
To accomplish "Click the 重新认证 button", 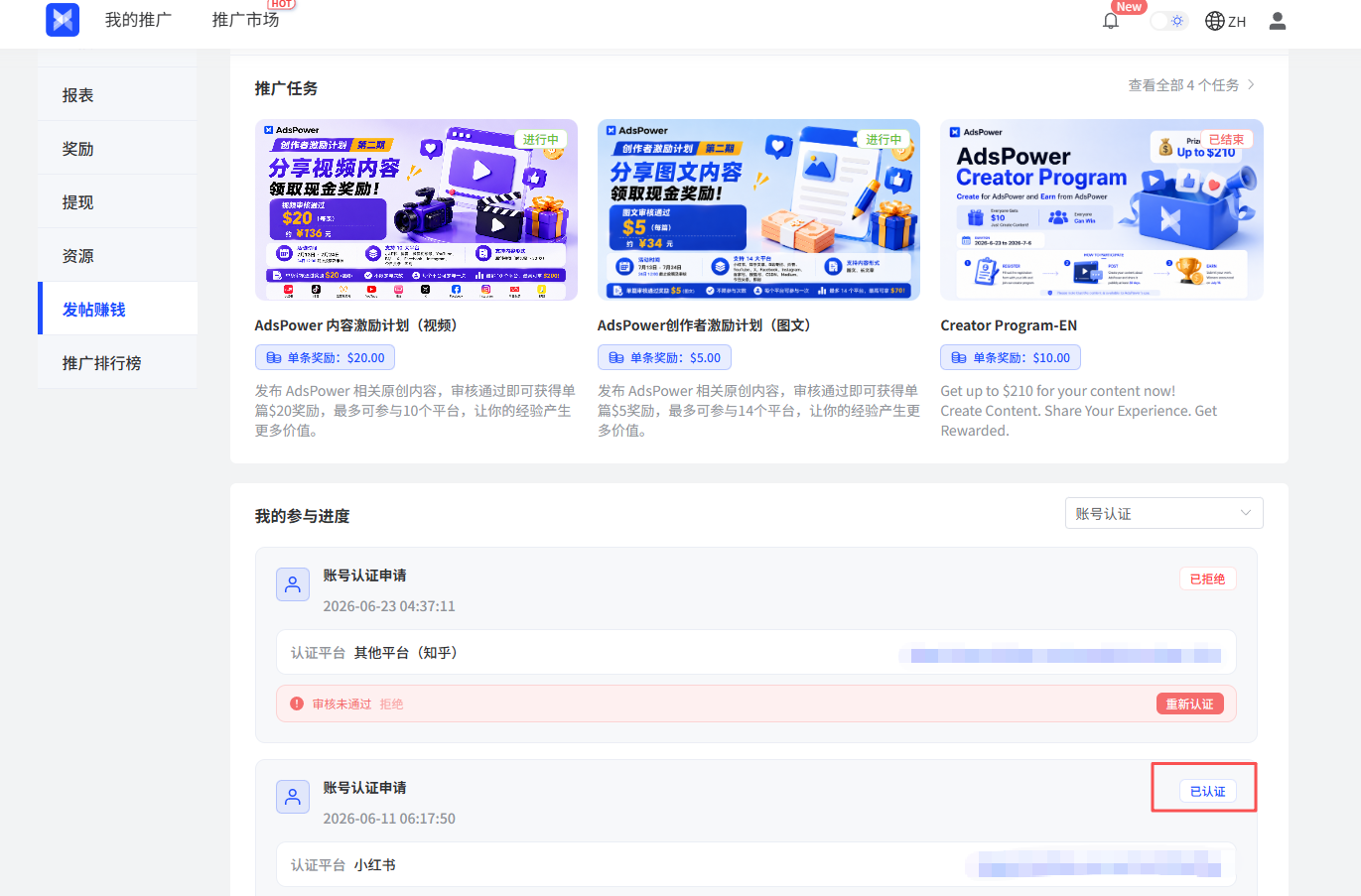I will (x=1189, y=704).
